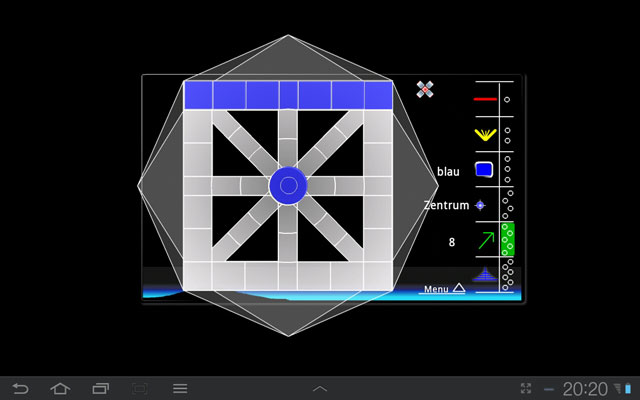Select the red line icon
640x400 pixels.
pos(485,99)
